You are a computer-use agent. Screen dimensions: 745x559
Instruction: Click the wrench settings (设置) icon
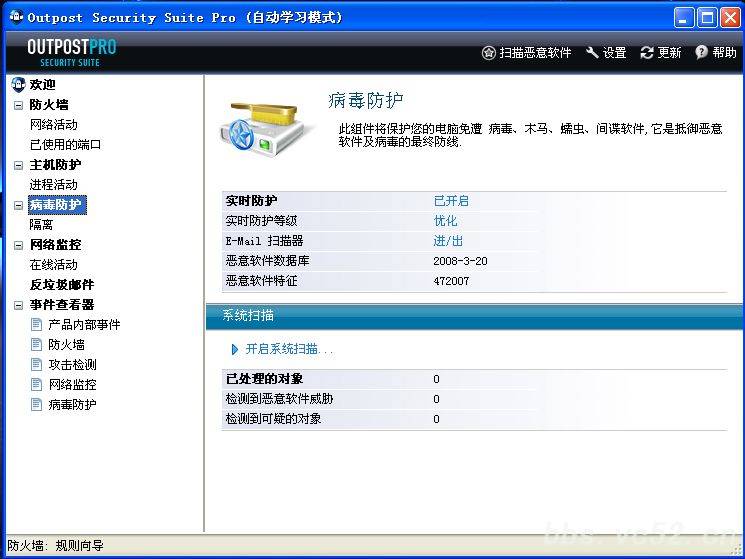[592, 53]
